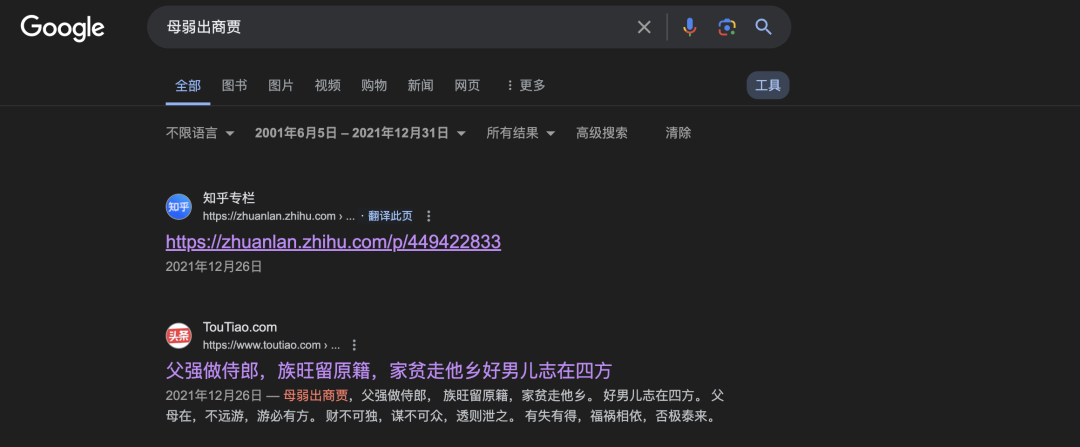Click the TouTiao favicon in second result
Screen dimensions: 1080x447
click(179, 335)
